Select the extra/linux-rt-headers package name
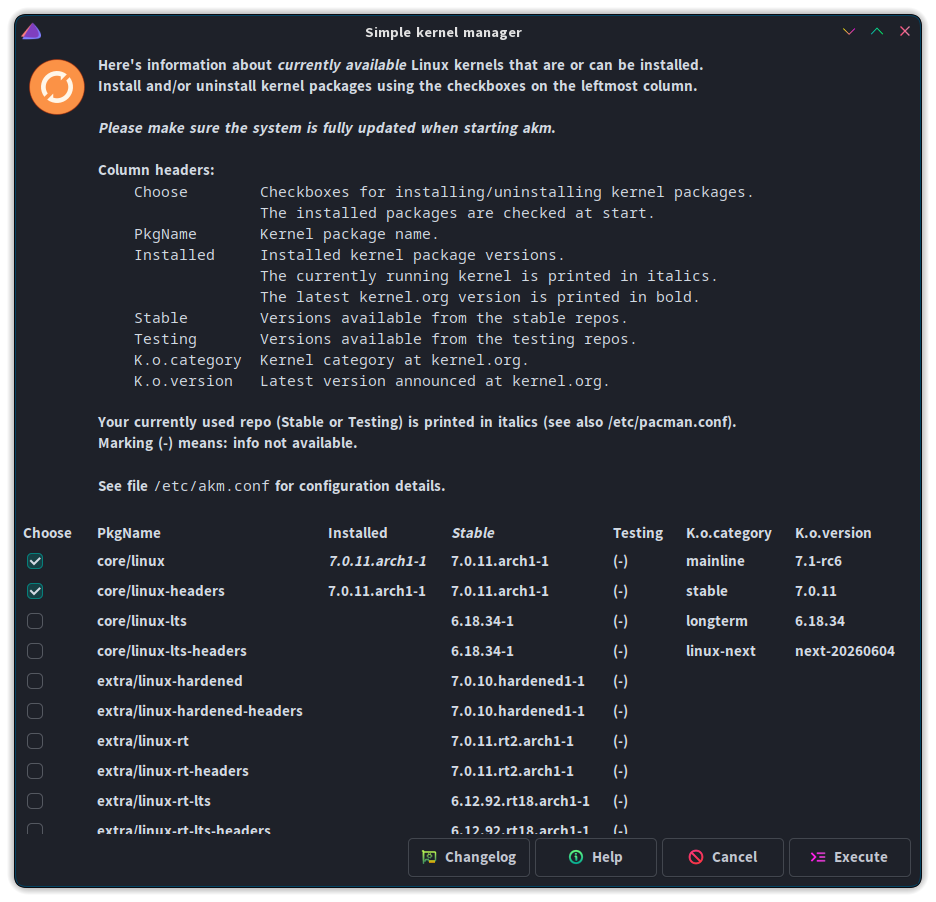This screenshot has width=936, height=902. [173, 771]
